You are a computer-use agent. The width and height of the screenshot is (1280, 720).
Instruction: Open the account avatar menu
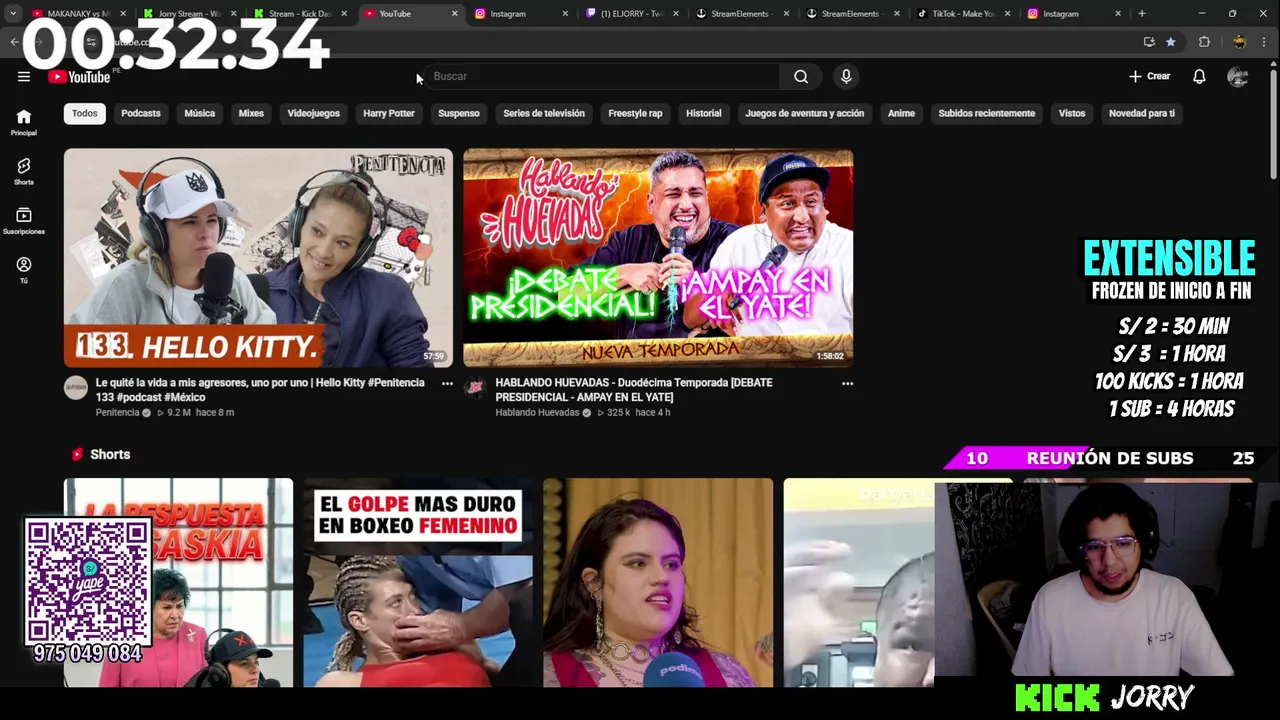point(1238,76)
